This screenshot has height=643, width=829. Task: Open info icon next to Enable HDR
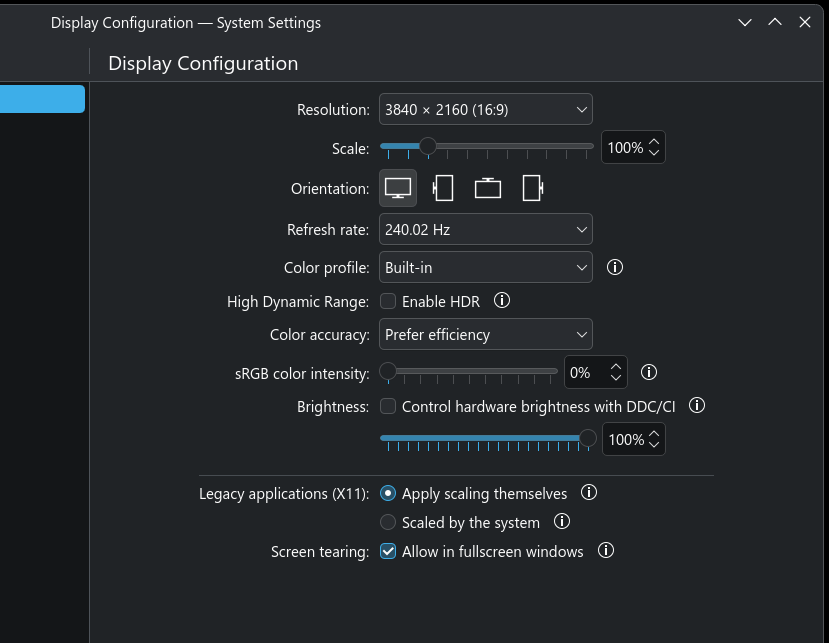click(x=502, y=301)
